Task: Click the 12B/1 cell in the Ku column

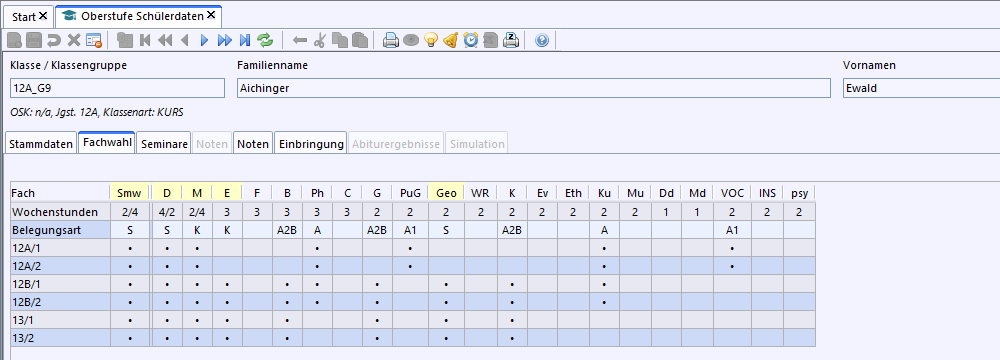Action: 603,283
